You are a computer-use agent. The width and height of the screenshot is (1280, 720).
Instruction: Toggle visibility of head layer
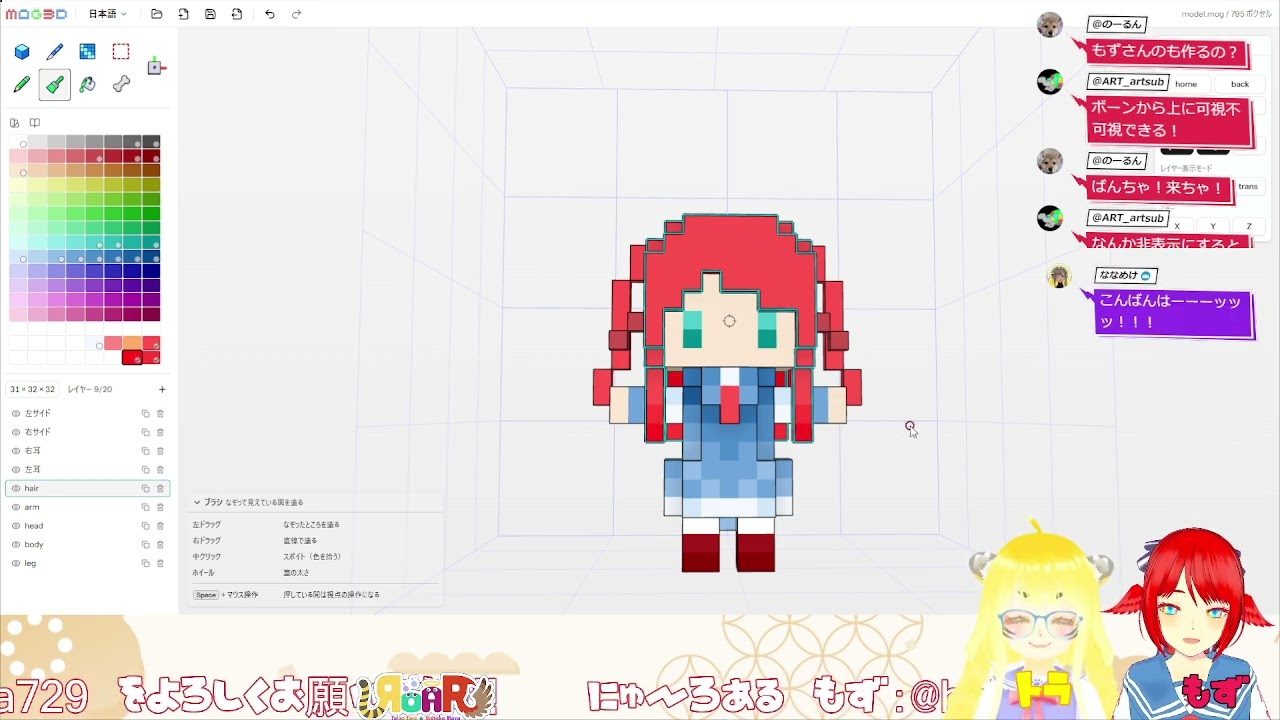pos(16,526)
